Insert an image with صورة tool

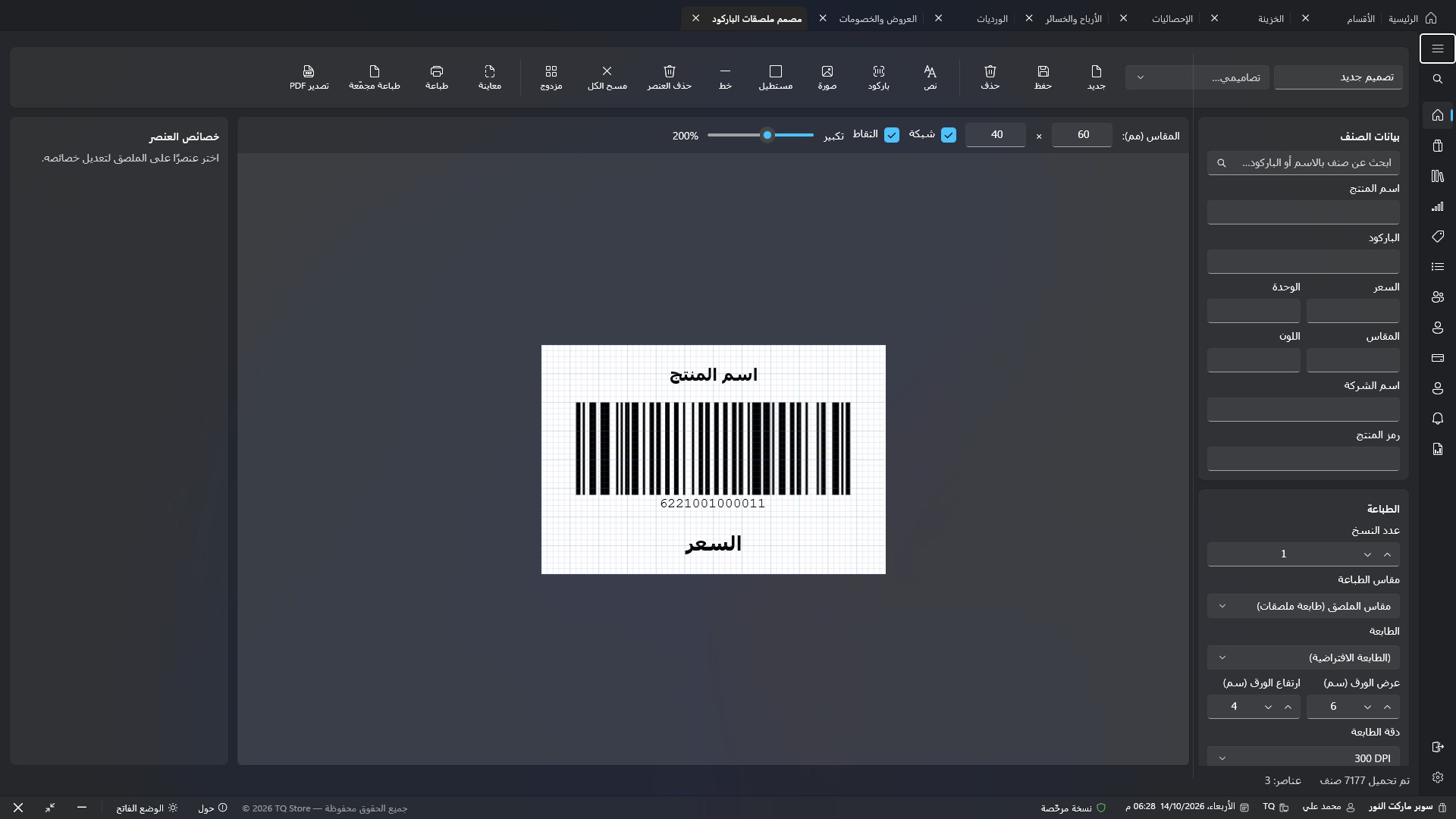[x=827, y=77]
